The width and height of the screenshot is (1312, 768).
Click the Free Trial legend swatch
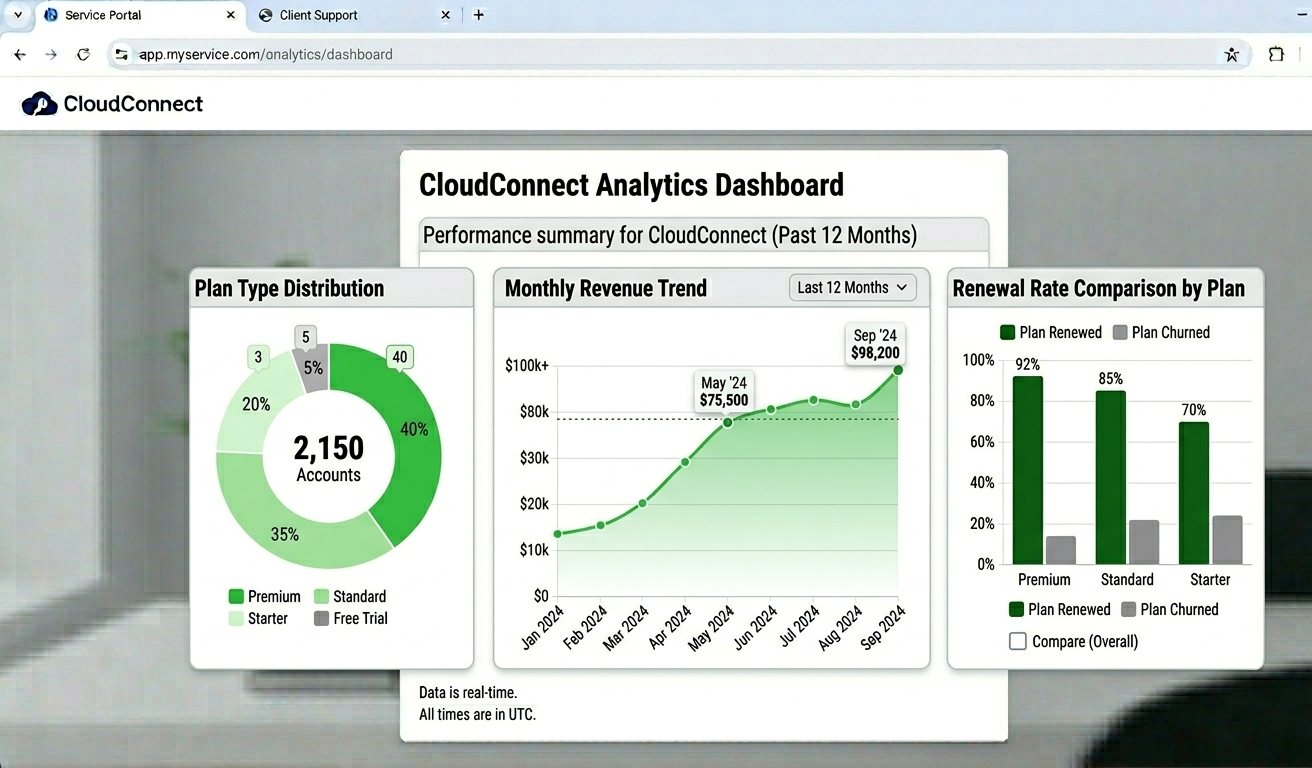coord(321,619)
